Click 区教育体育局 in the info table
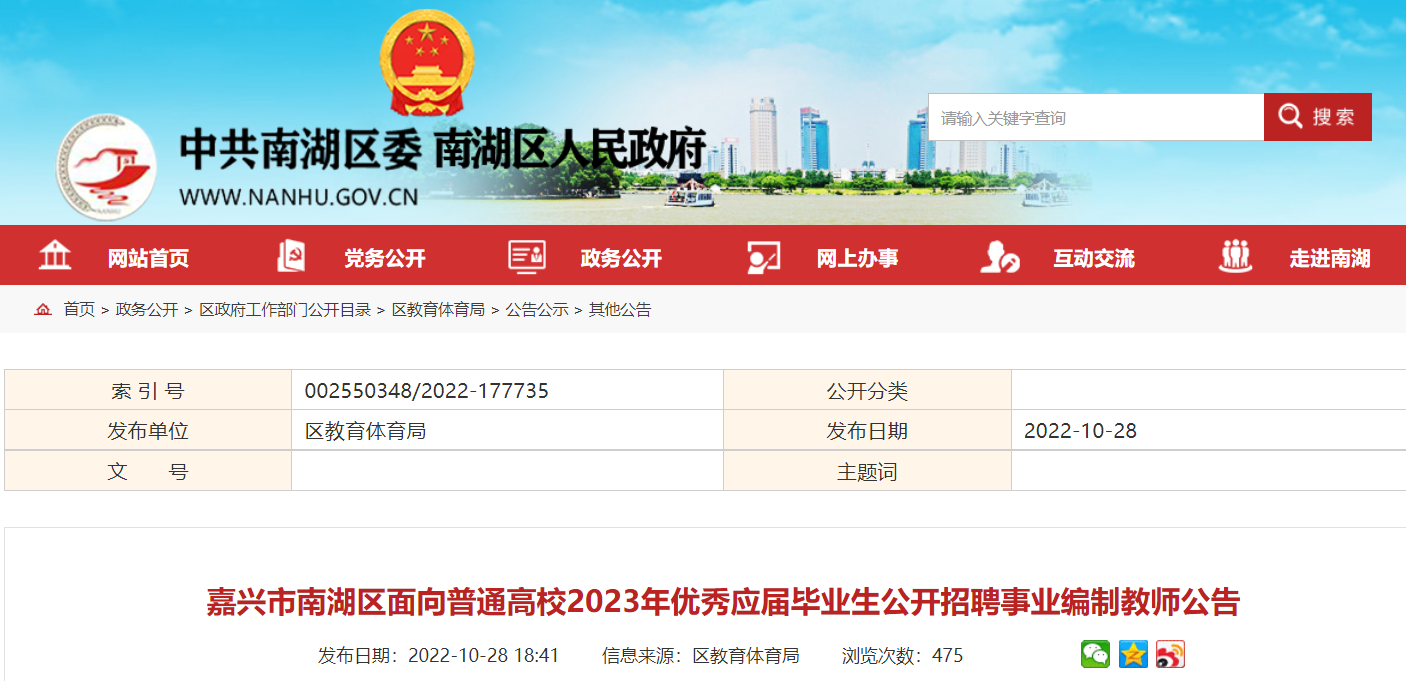The width and height of the screenshot is (1406, 681). click(365, 431)
